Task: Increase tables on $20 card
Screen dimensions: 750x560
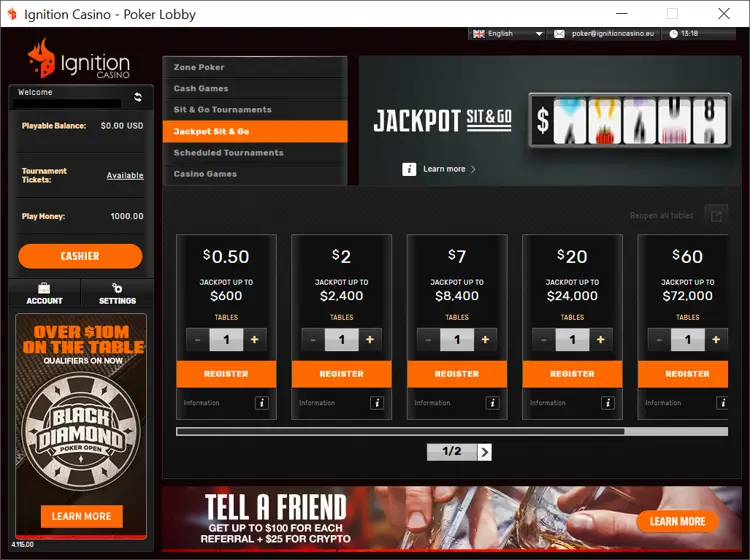Action: point(600,340)
